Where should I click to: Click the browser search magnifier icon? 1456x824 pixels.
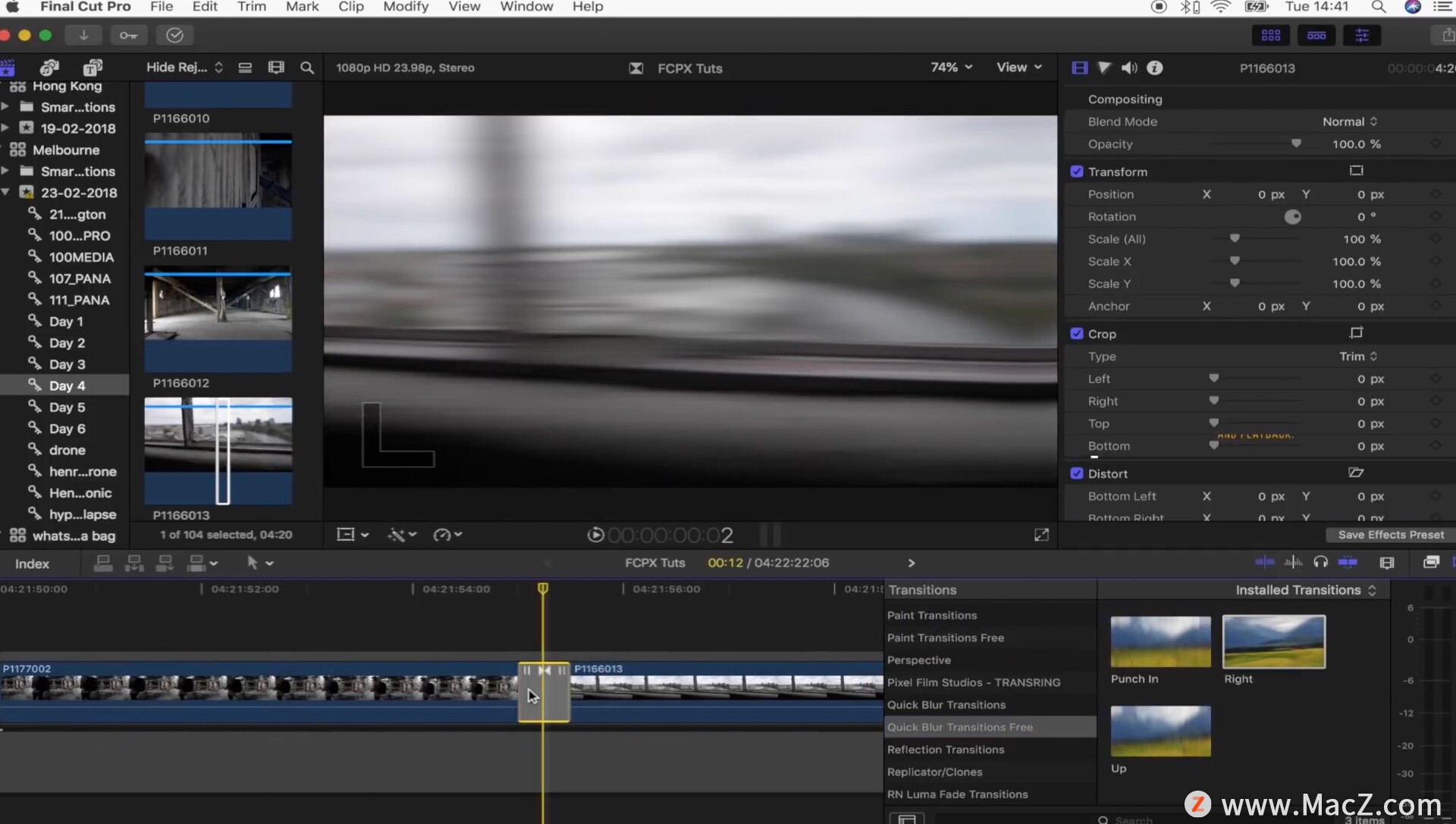307,68
